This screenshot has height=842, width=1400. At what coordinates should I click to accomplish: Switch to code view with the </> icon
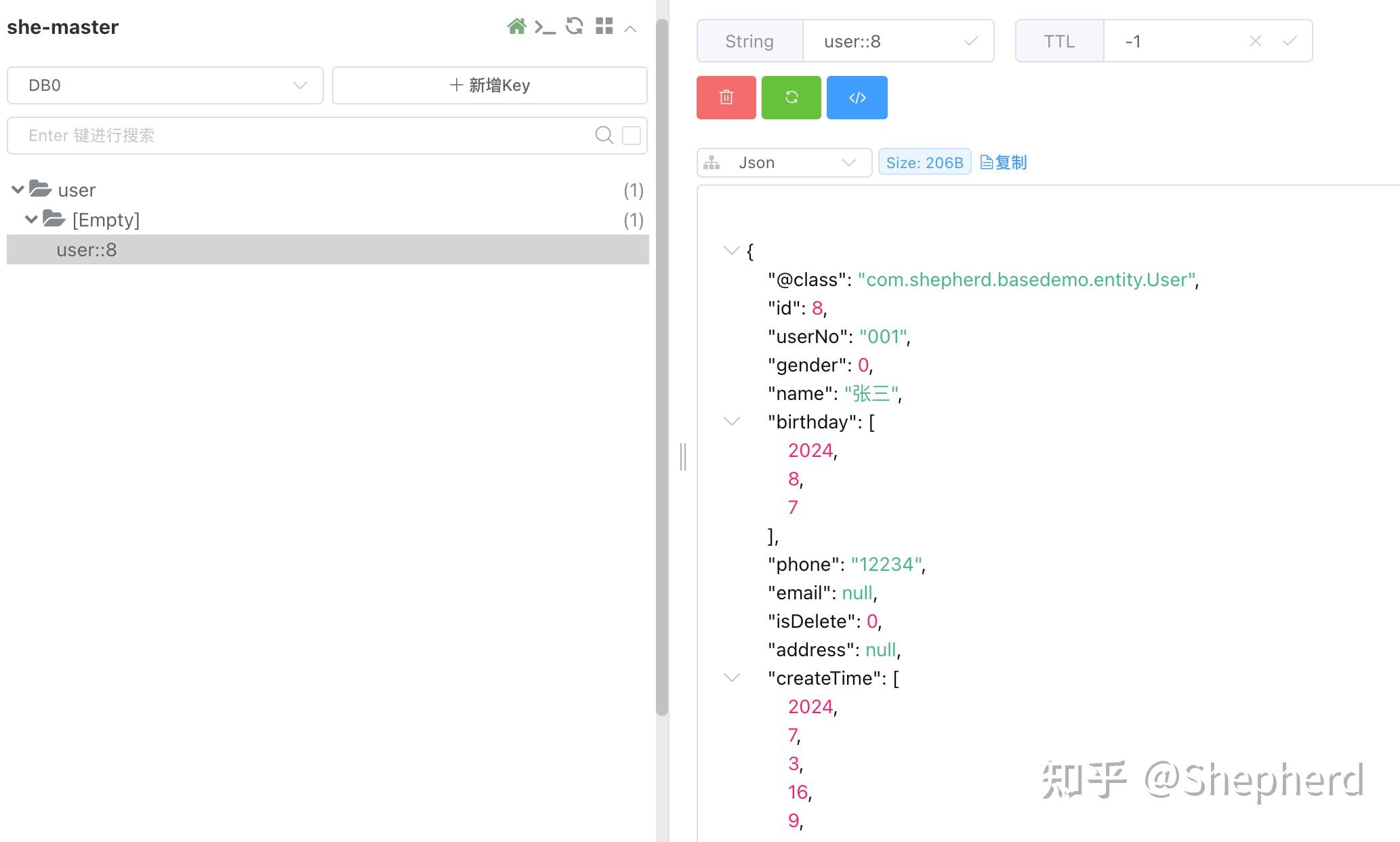(x=857, y=97)
